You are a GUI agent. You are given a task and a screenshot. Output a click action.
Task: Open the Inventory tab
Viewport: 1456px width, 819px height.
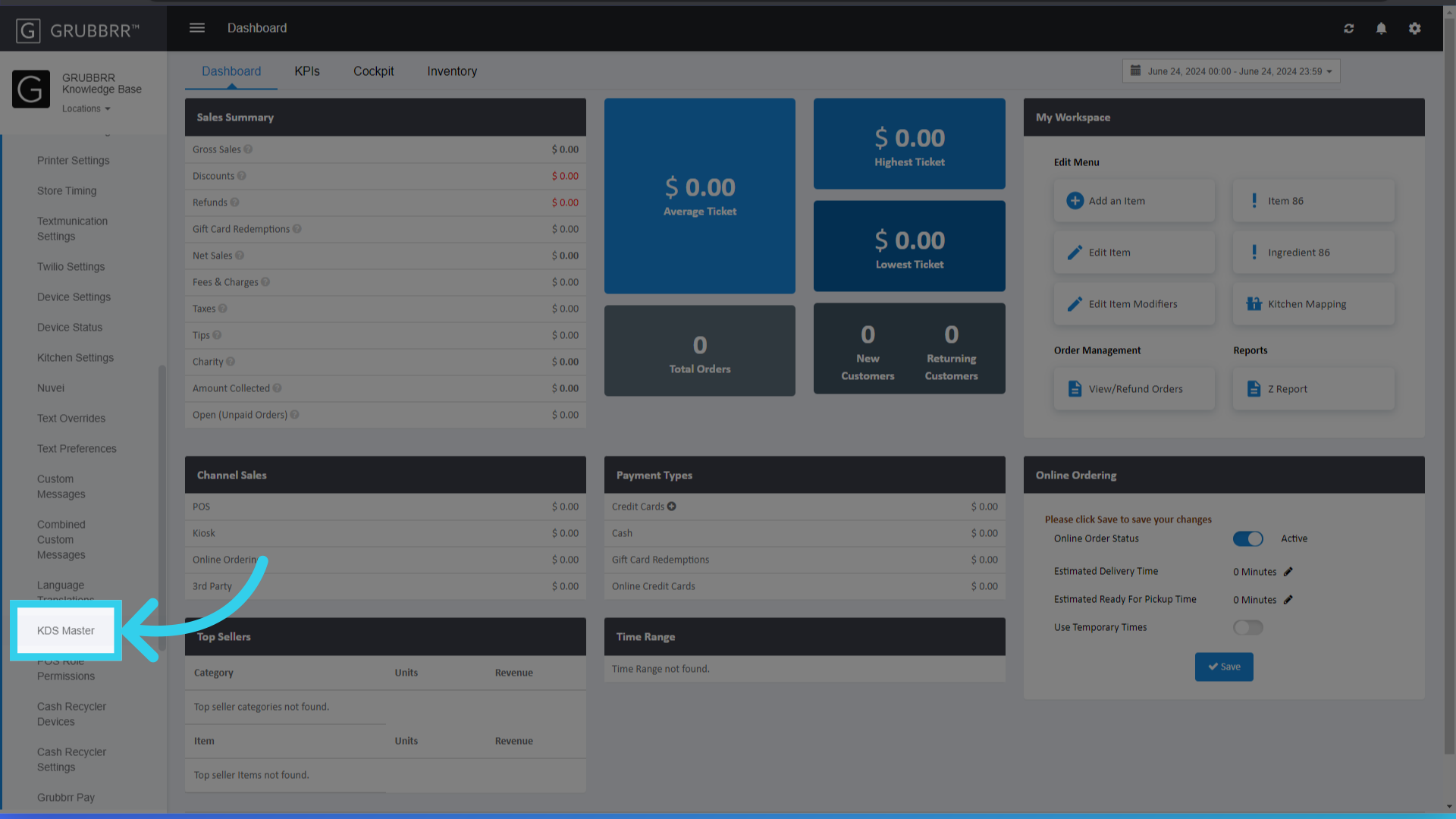tap(452, 71)
